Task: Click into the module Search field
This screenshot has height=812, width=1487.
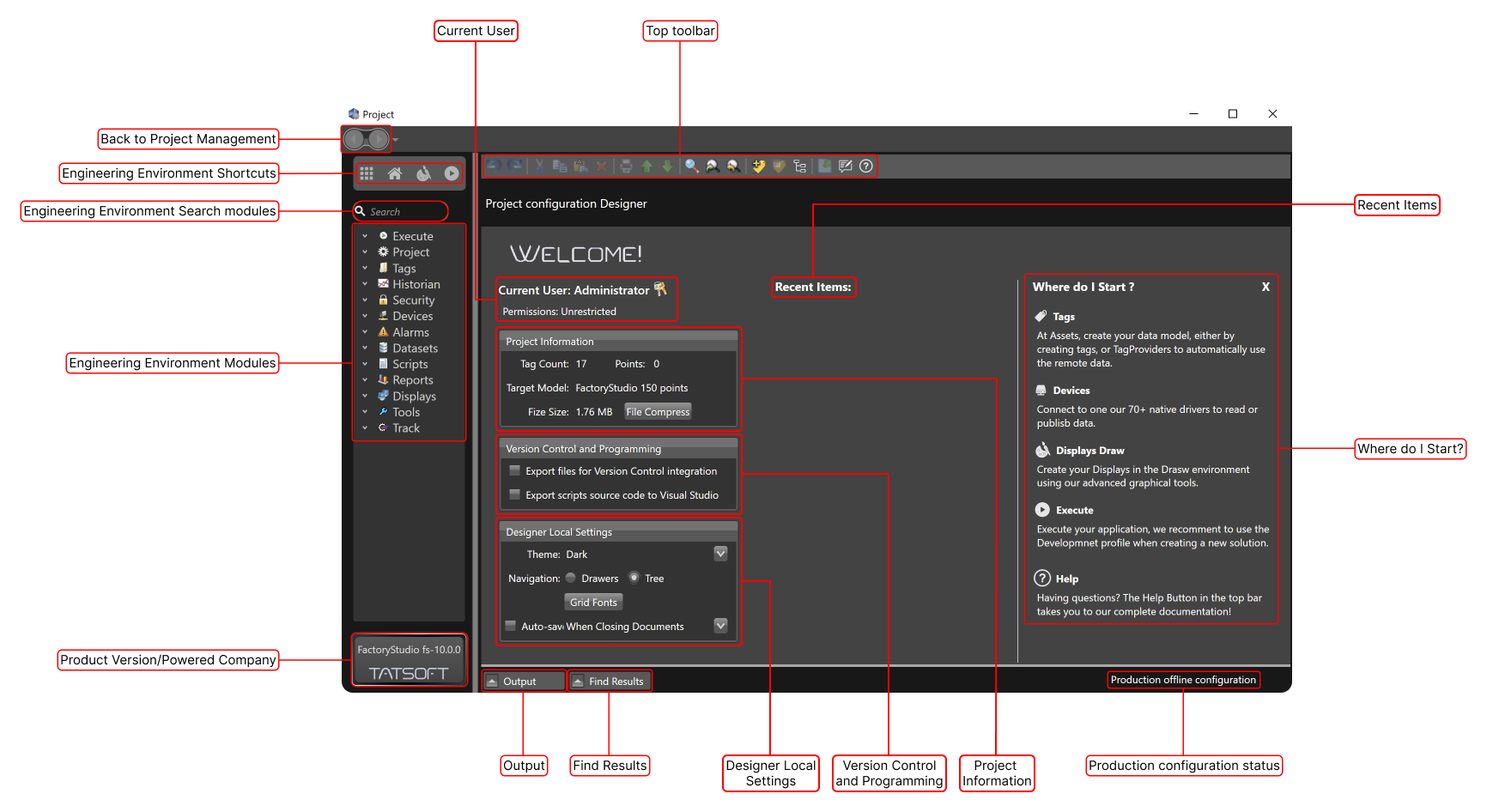Action: (x=405, y=212)
